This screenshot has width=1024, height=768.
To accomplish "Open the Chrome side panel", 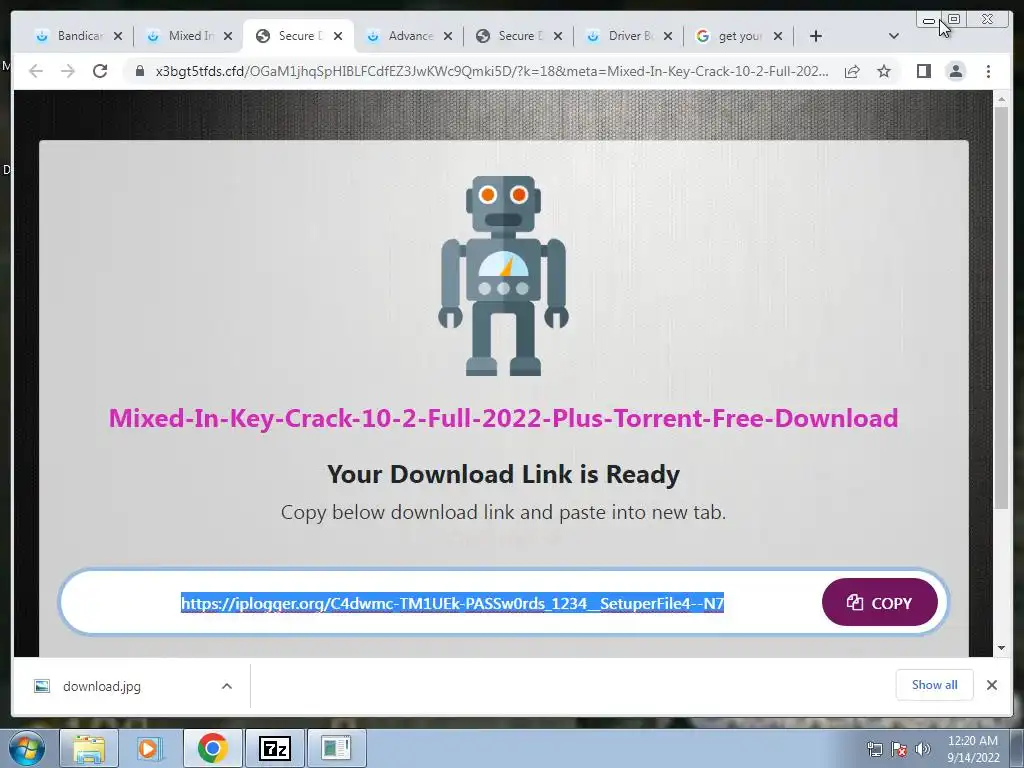I will coord(923,71).
